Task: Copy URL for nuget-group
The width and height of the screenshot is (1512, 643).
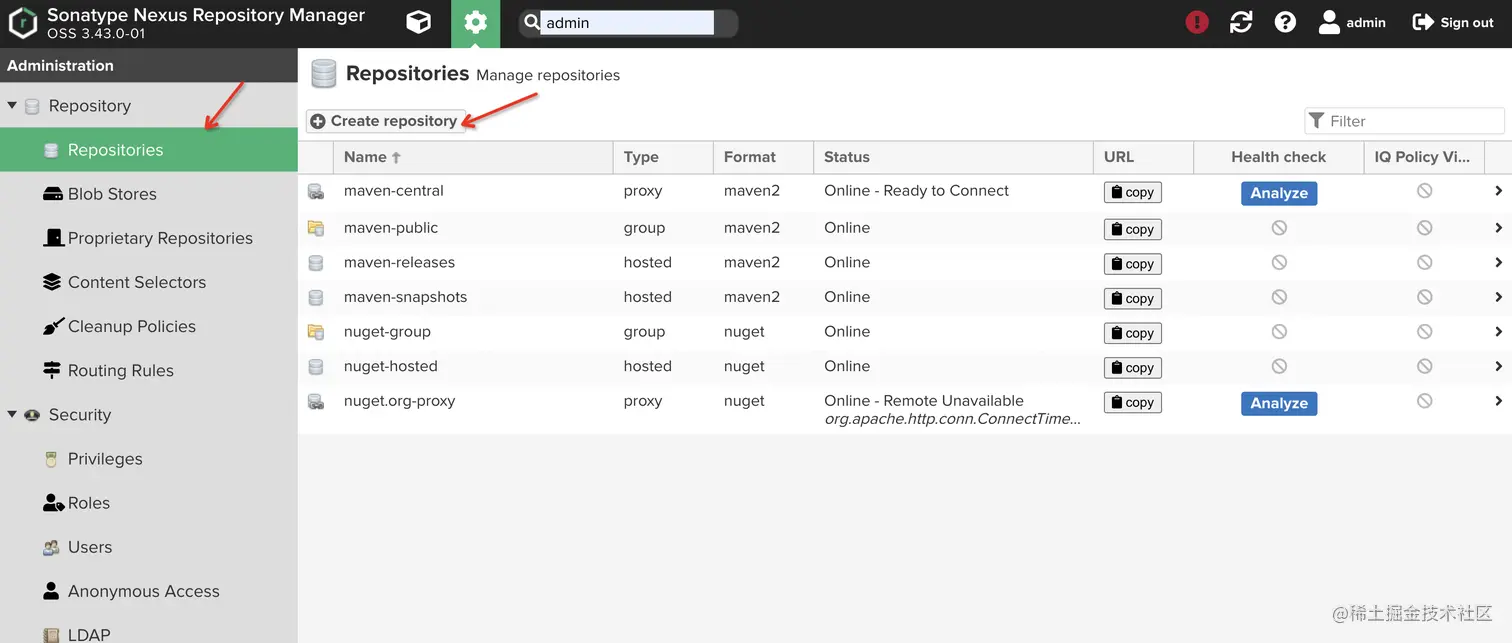Action: (x=1132, y=333)
